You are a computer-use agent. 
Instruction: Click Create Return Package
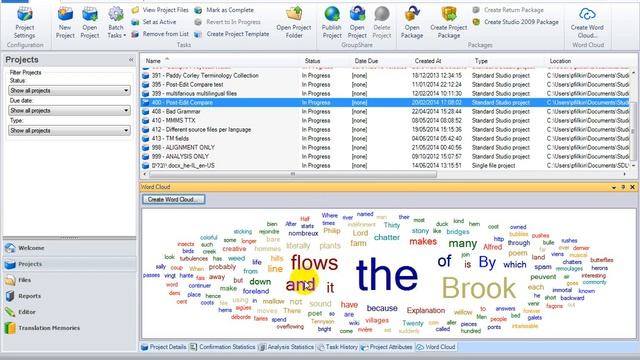click(x=508, y=10)
